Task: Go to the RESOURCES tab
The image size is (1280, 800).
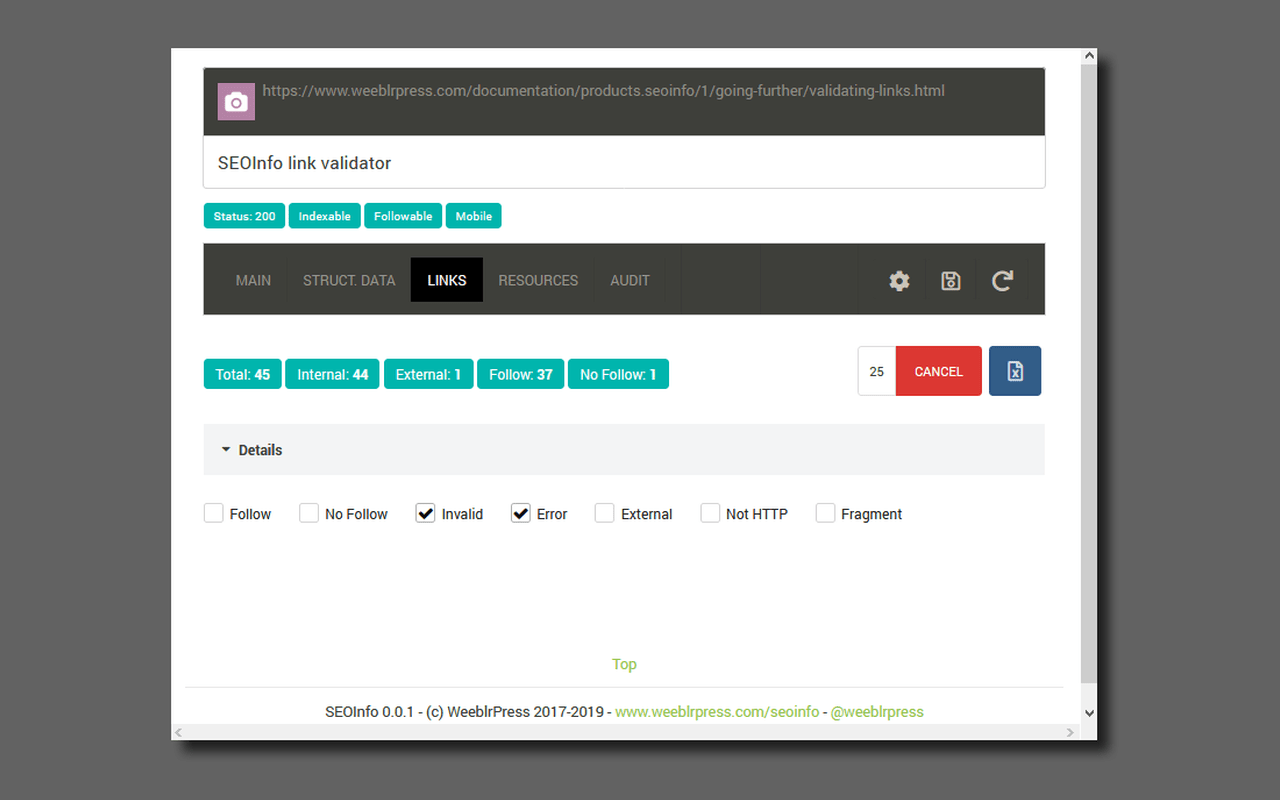Action: (x=538, y=280)
